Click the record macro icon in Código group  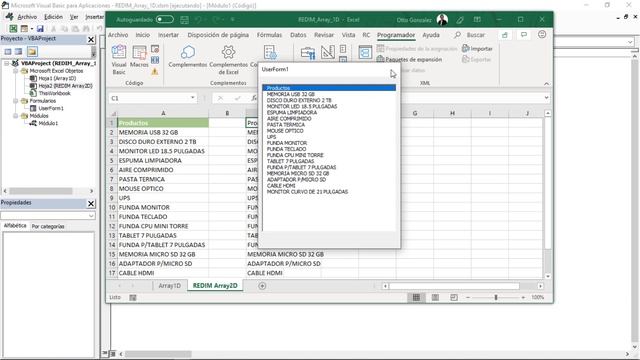(x=155, y=49)
